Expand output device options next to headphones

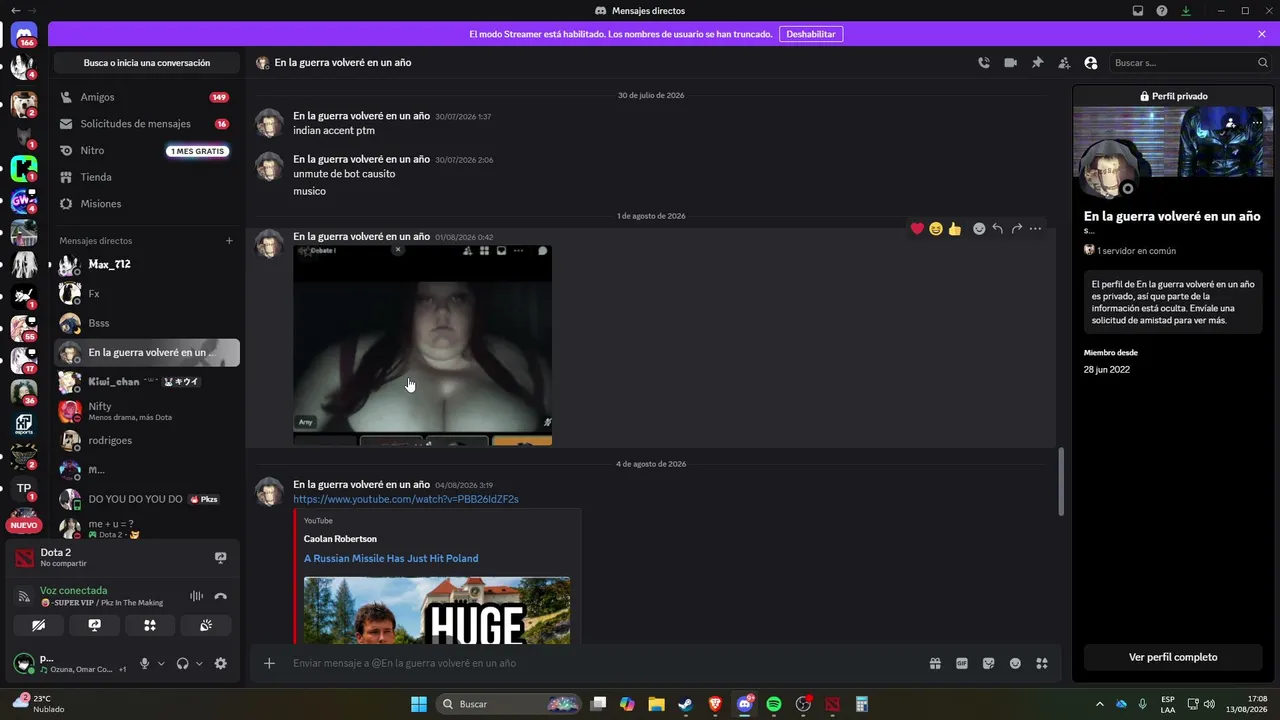tap(199, 663)
